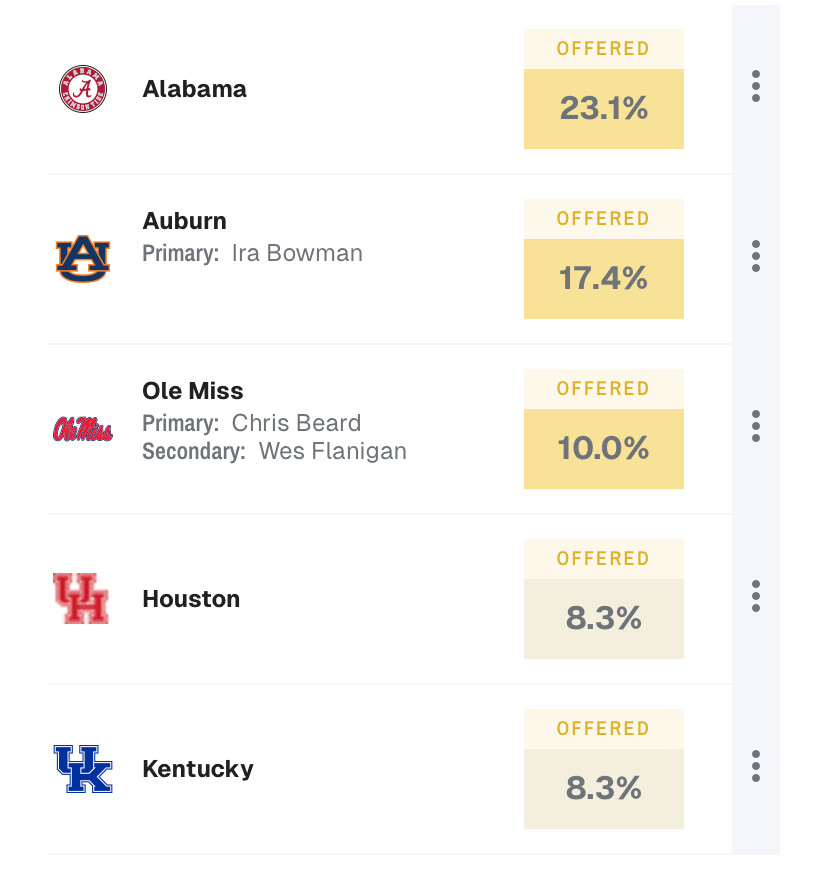Click the Kentucky Wildcats logo

click(x=82, y=769)
